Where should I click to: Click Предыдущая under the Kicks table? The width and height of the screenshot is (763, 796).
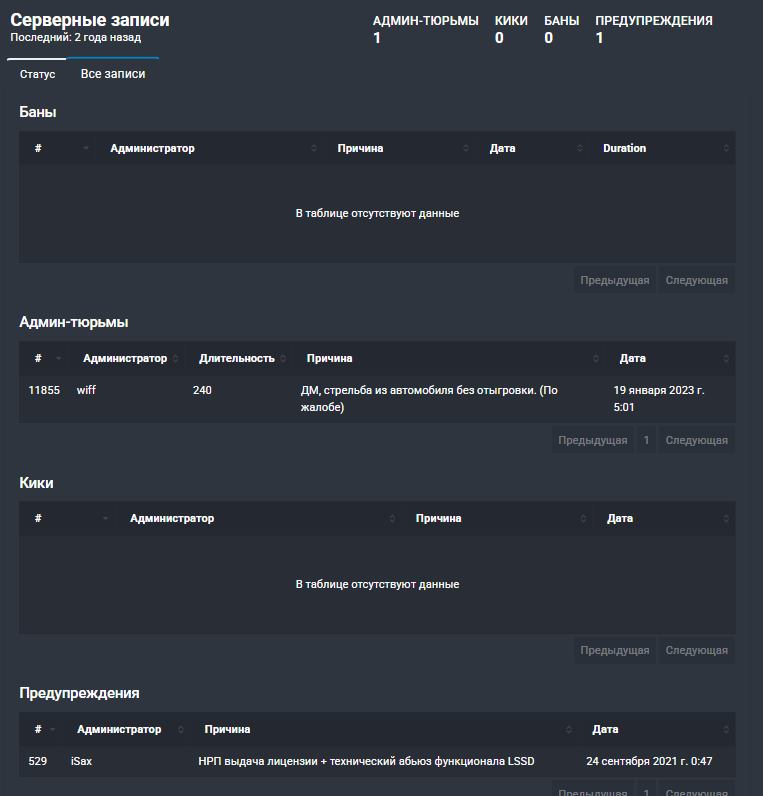[614, 650]
